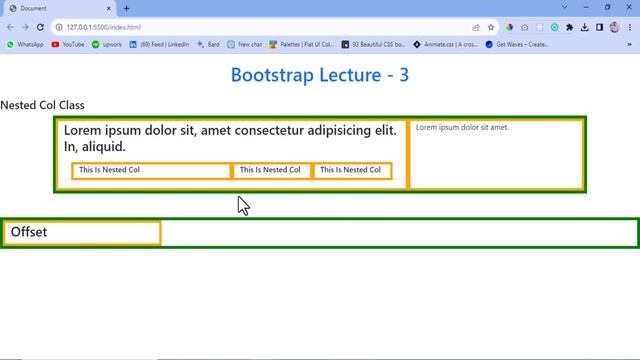Open the tab search chevron in title bar
Screen dimensions: 640x360
564,7
